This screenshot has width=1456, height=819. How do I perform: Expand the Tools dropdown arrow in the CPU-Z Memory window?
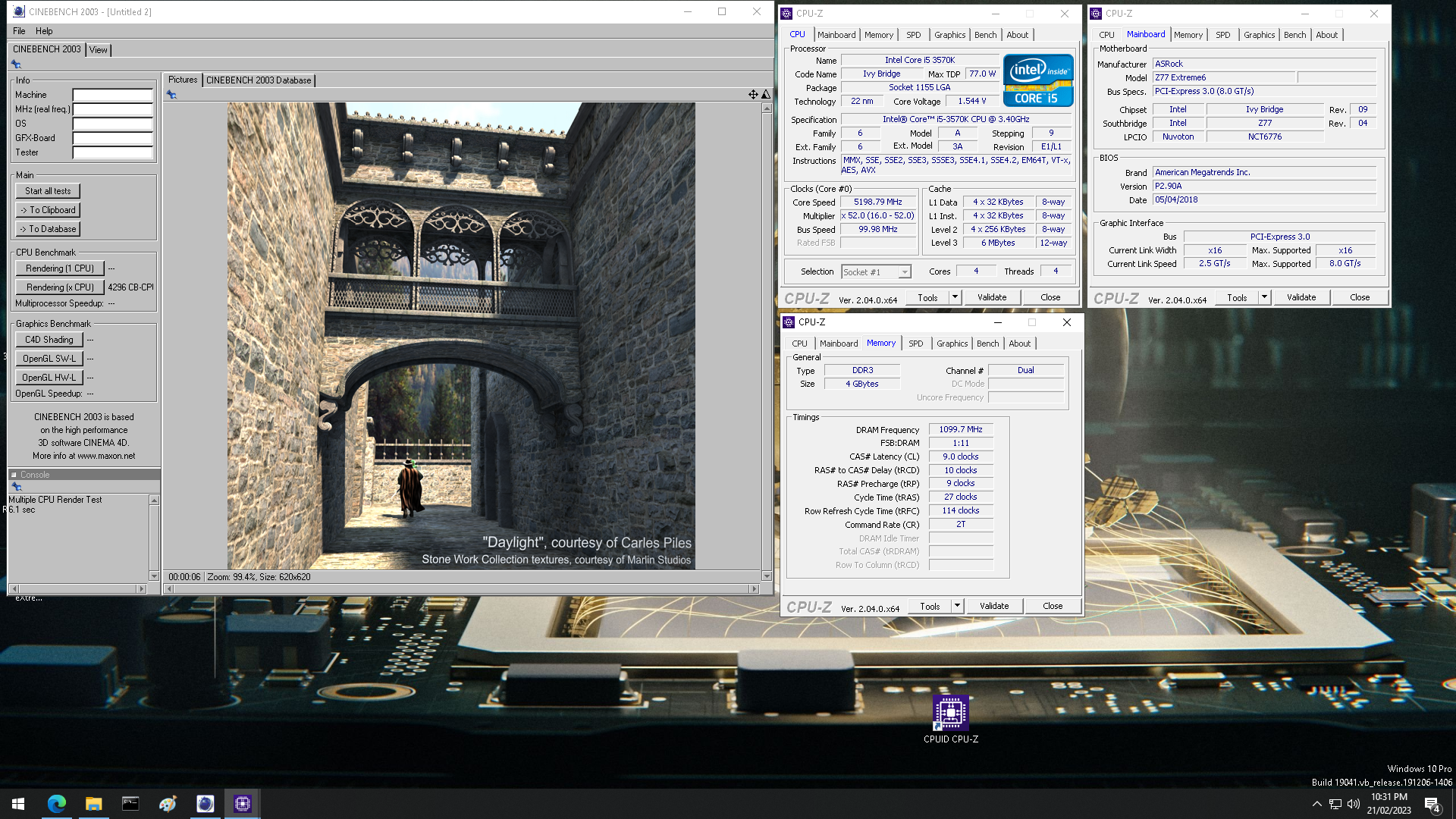tap(958, 606)
